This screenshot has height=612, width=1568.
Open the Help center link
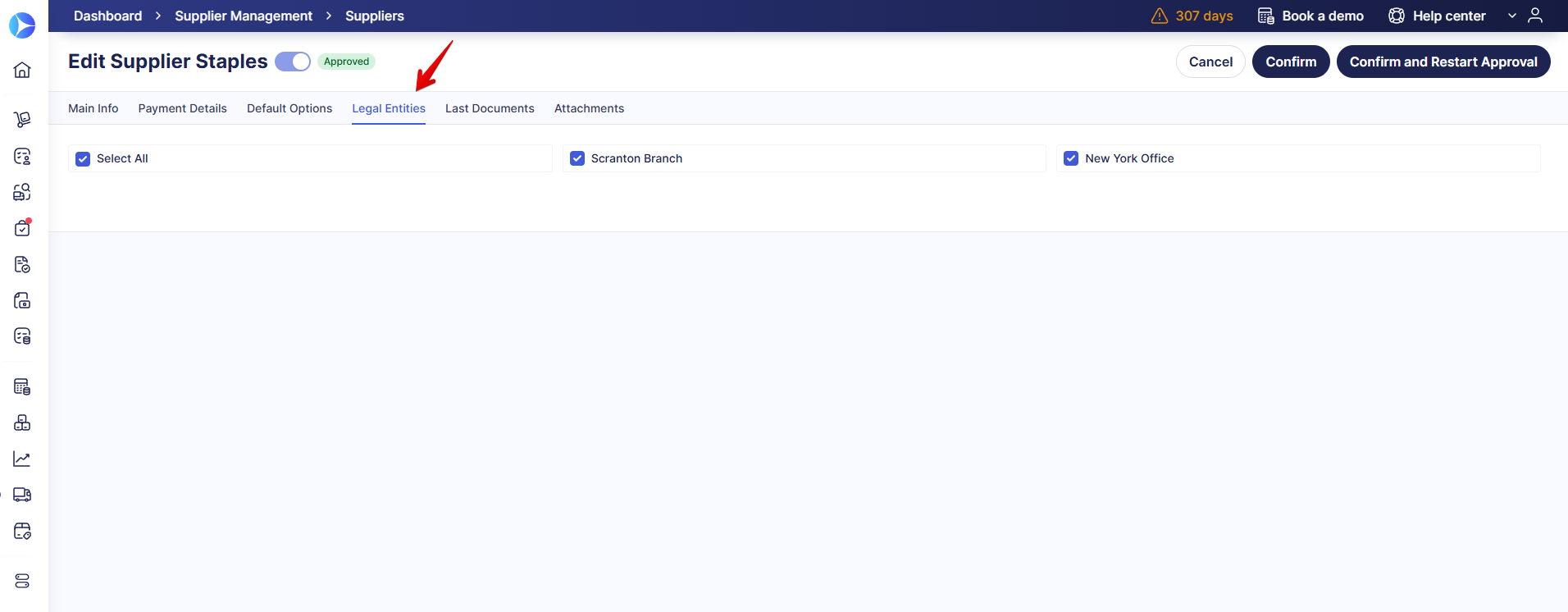[x=1449, y=16]
